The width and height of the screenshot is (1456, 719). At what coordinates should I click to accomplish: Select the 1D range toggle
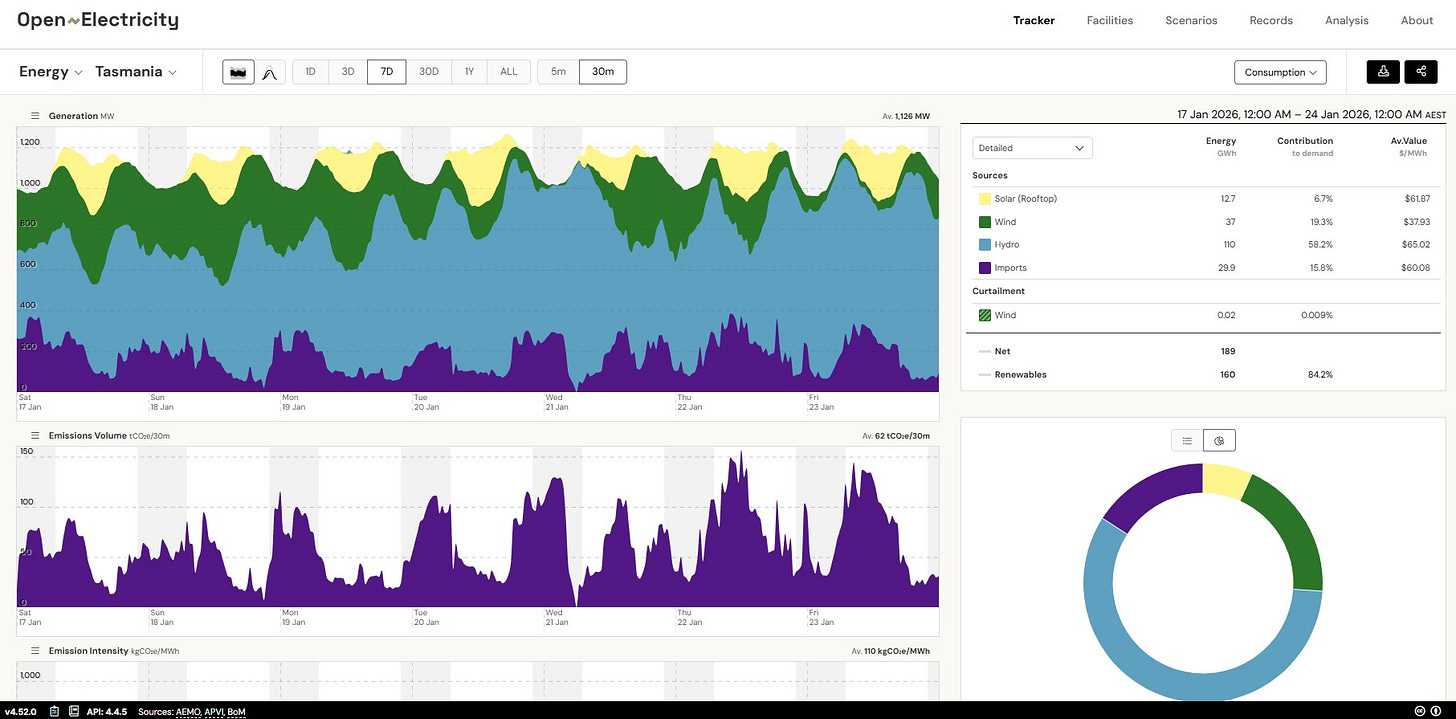point(310,72)
